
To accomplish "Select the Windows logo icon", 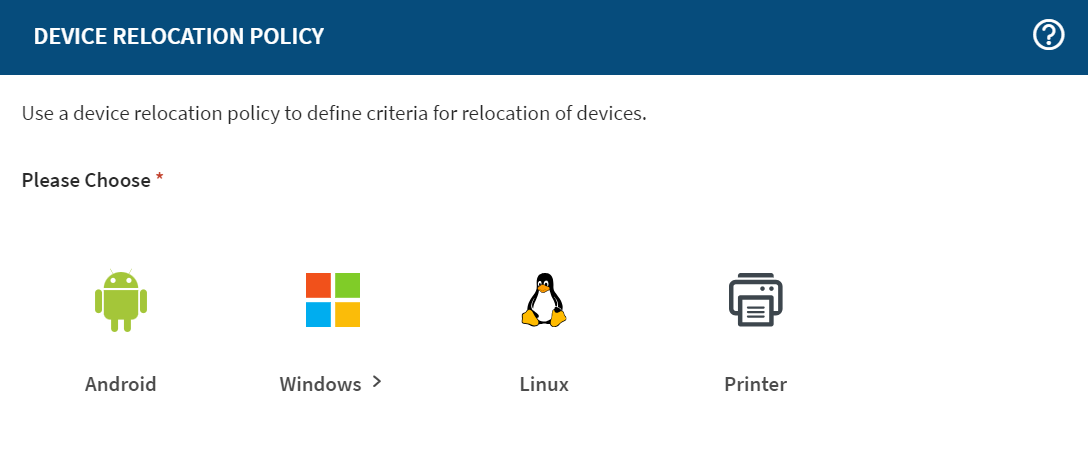I will [333, 300].
